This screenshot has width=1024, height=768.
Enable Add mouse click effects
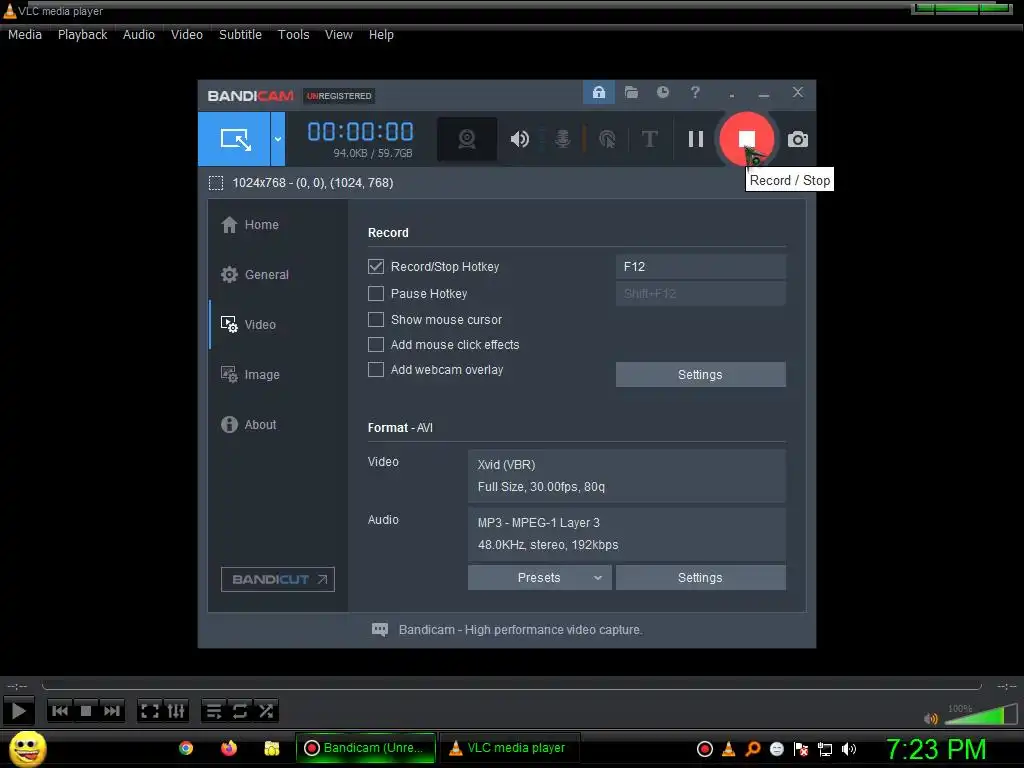click(x=376, y=344)
